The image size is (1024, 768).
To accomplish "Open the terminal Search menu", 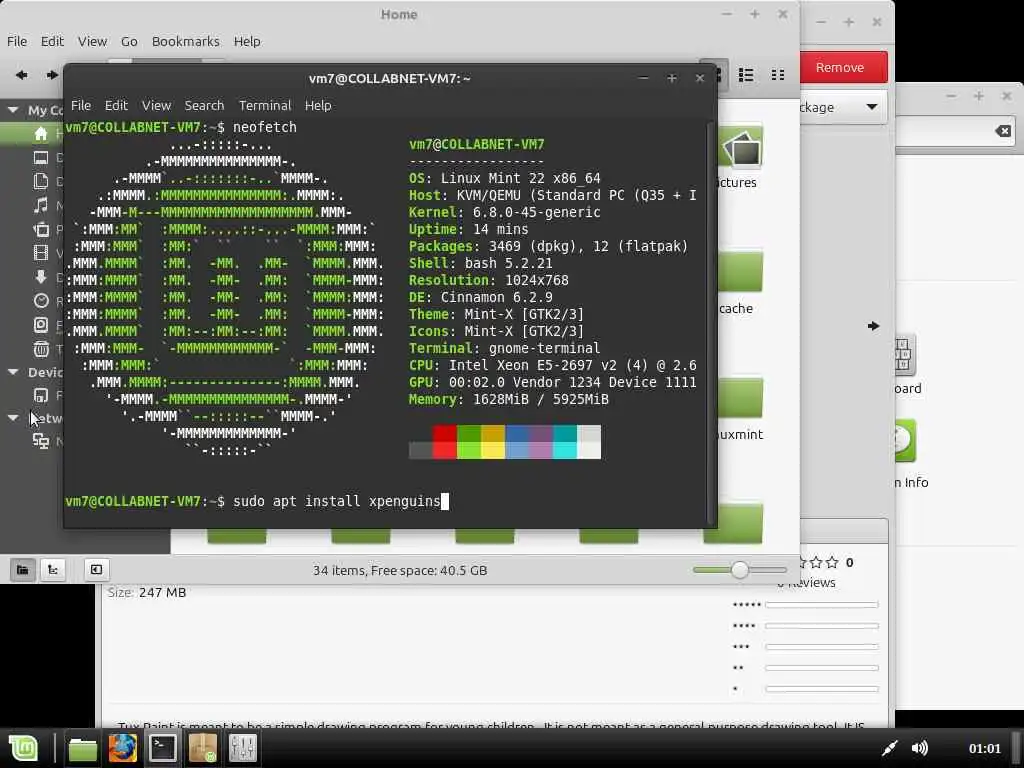I will 204,105.
